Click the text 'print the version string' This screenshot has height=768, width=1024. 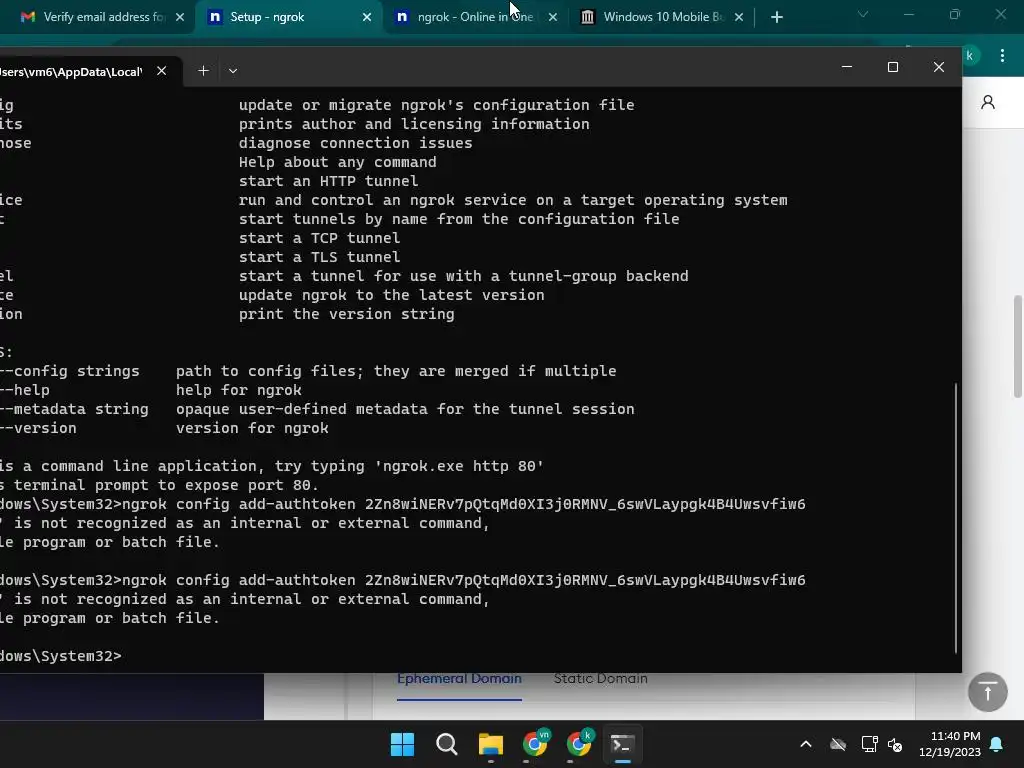(x=346, y=313)
